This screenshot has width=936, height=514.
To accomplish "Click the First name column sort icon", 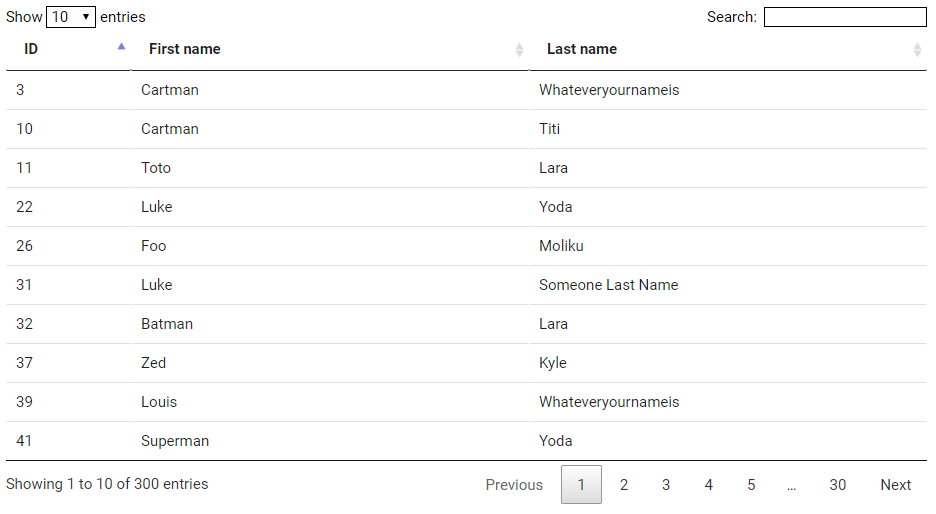I will [519, 49].
